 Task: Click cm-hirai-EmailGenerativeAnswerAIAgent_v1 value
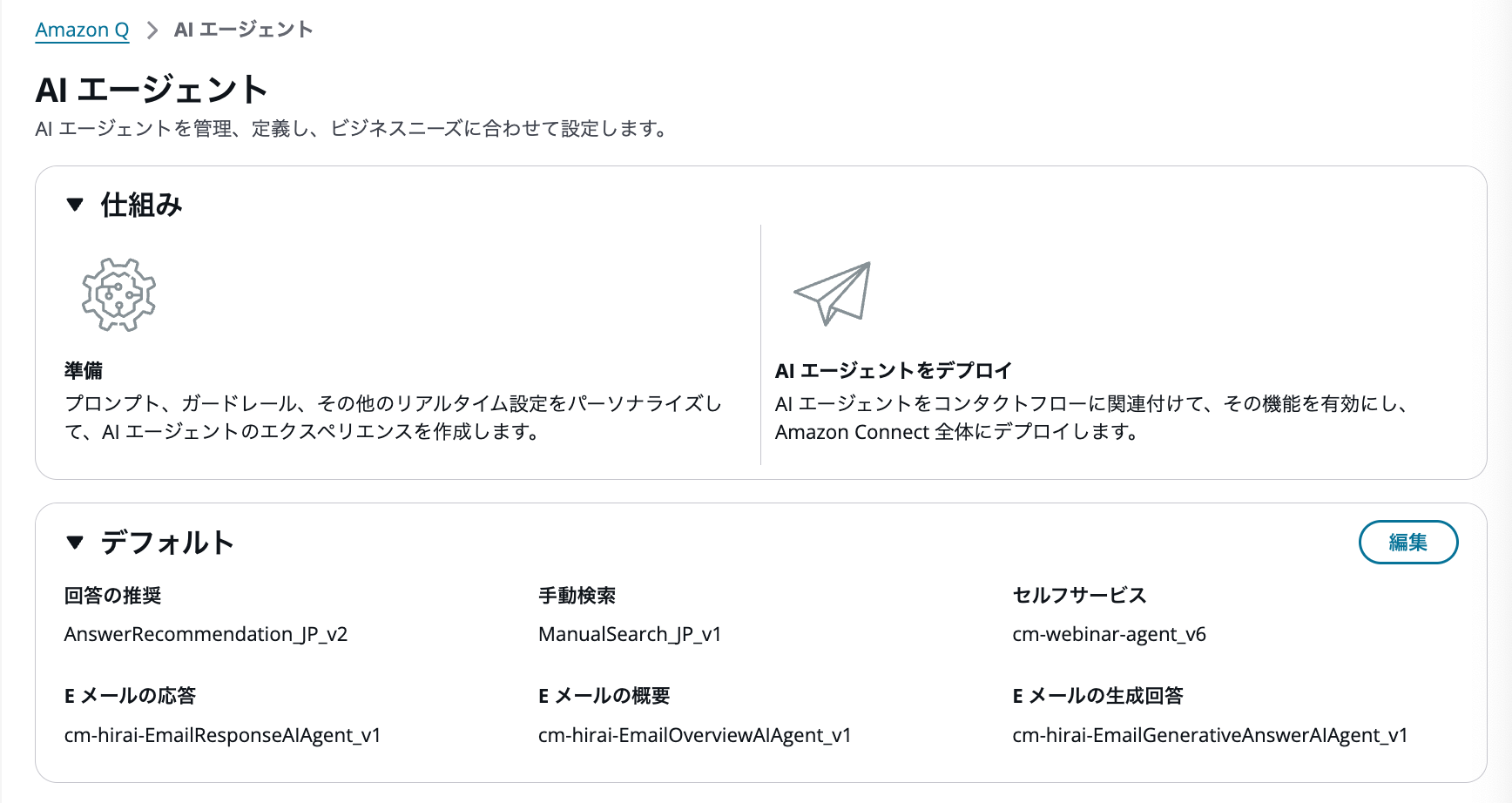(1209, 735)
